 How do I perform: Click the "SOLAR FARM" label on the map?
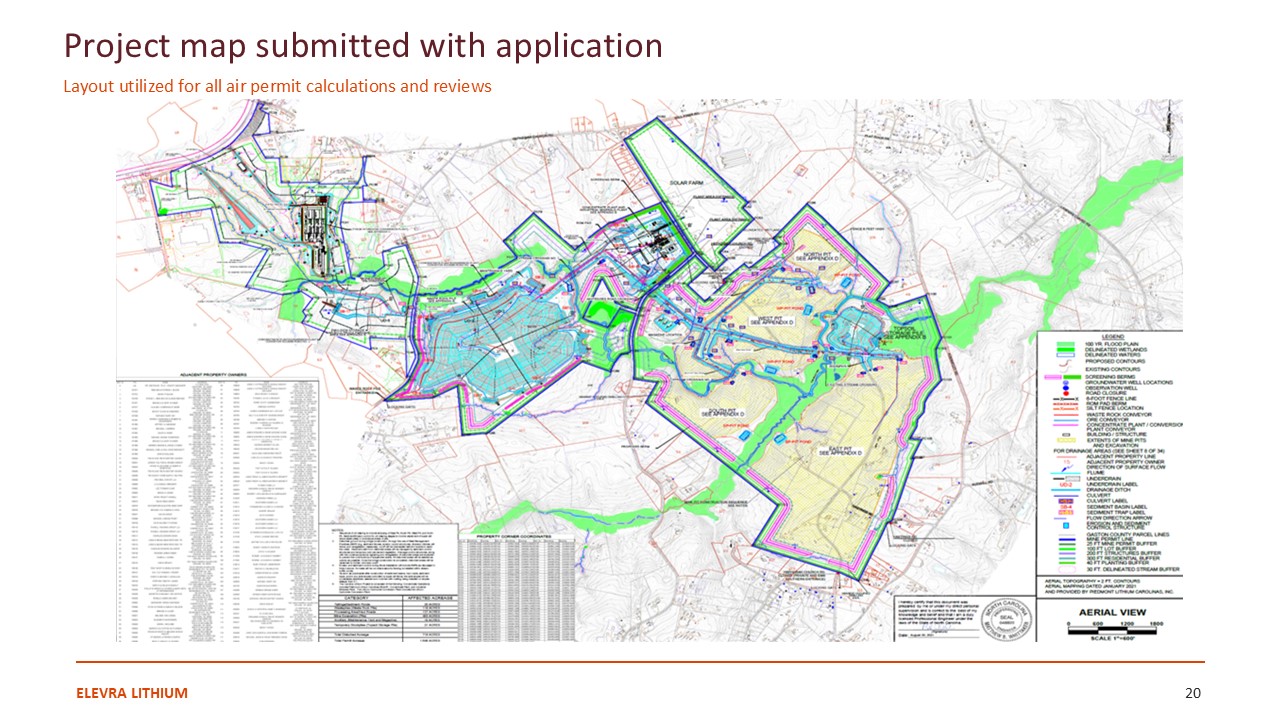688,185
